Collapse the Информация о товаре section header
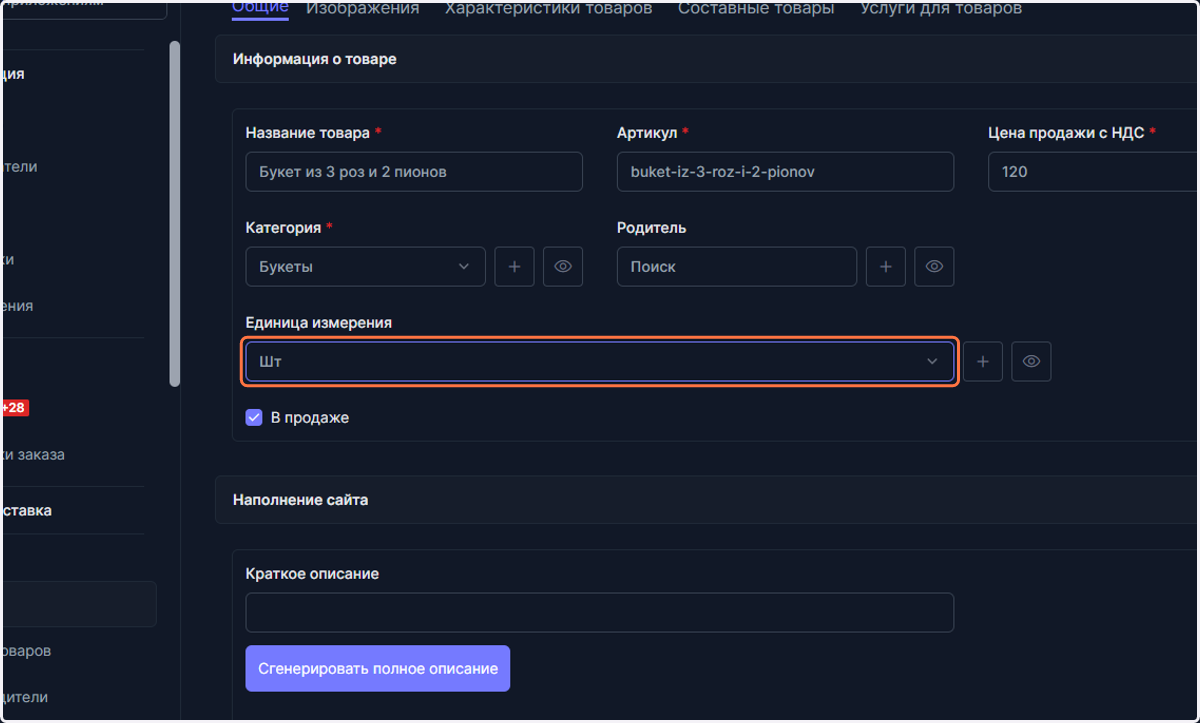Viewport: 1200px width, 723px height. 707,59
